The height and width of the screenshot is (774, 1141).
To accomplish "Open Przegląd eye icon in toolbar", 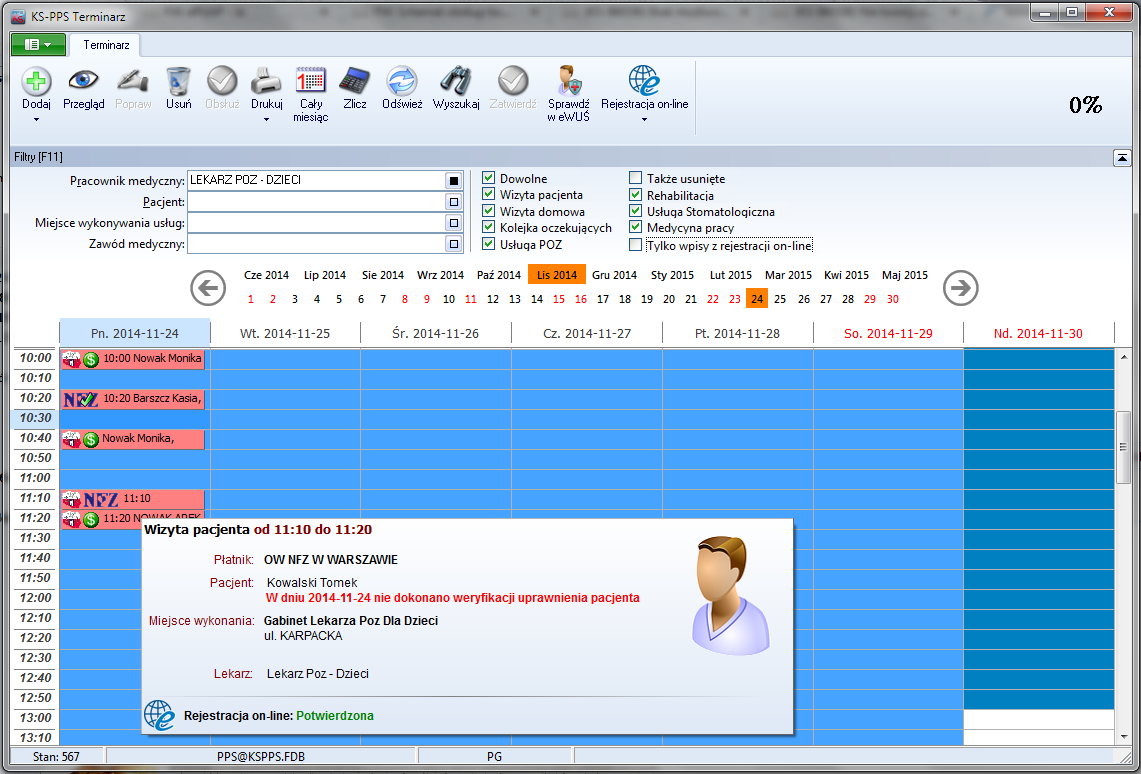I will pyautogui.click(x=83, y=82).
